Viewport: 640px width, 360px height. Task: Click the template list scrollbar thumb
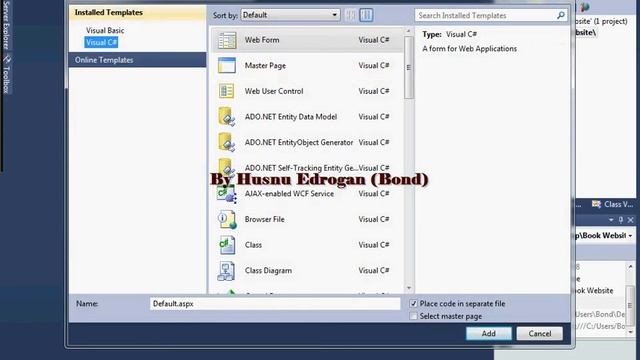[409, 68]
